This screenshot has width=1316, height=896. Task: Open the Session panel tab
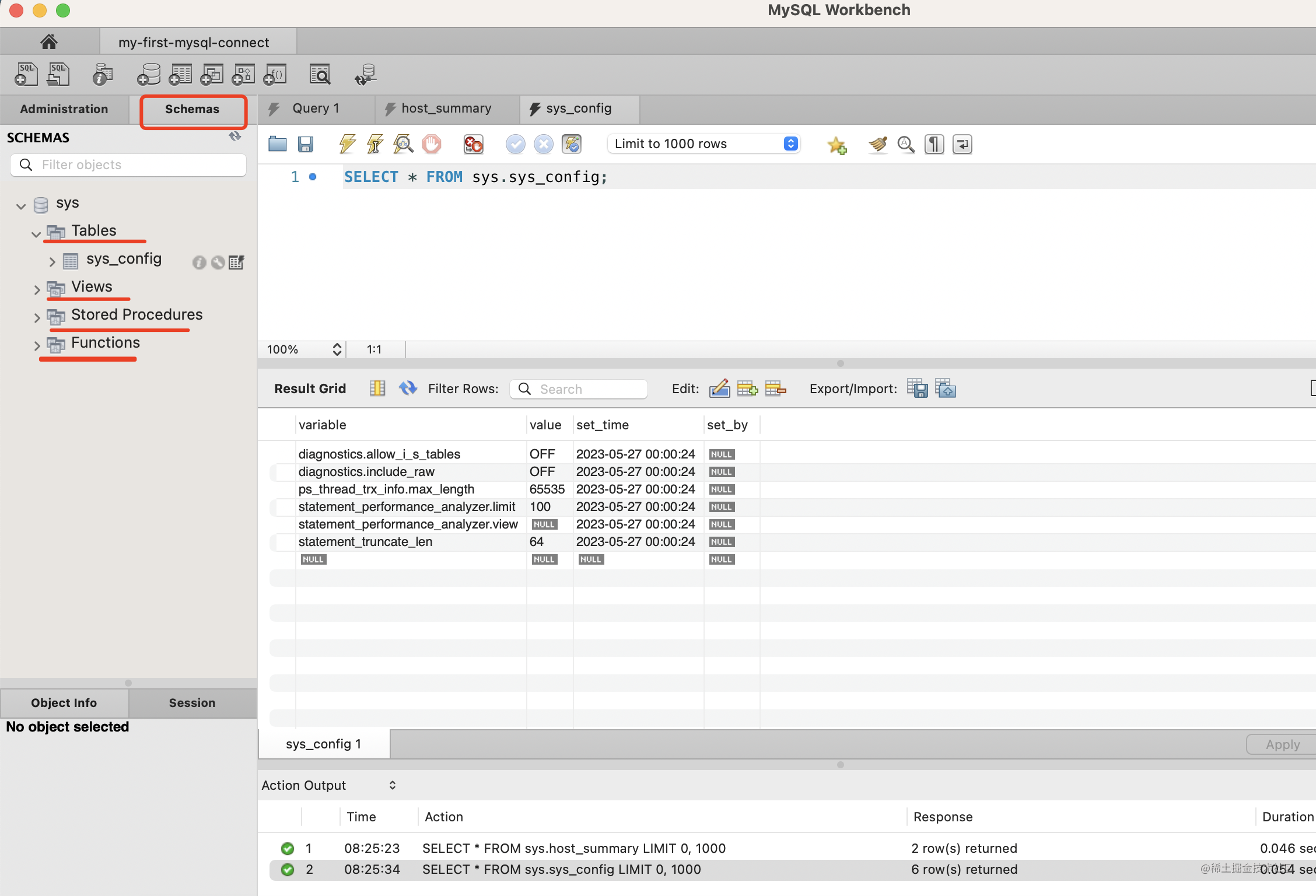(x=192, y=703)
